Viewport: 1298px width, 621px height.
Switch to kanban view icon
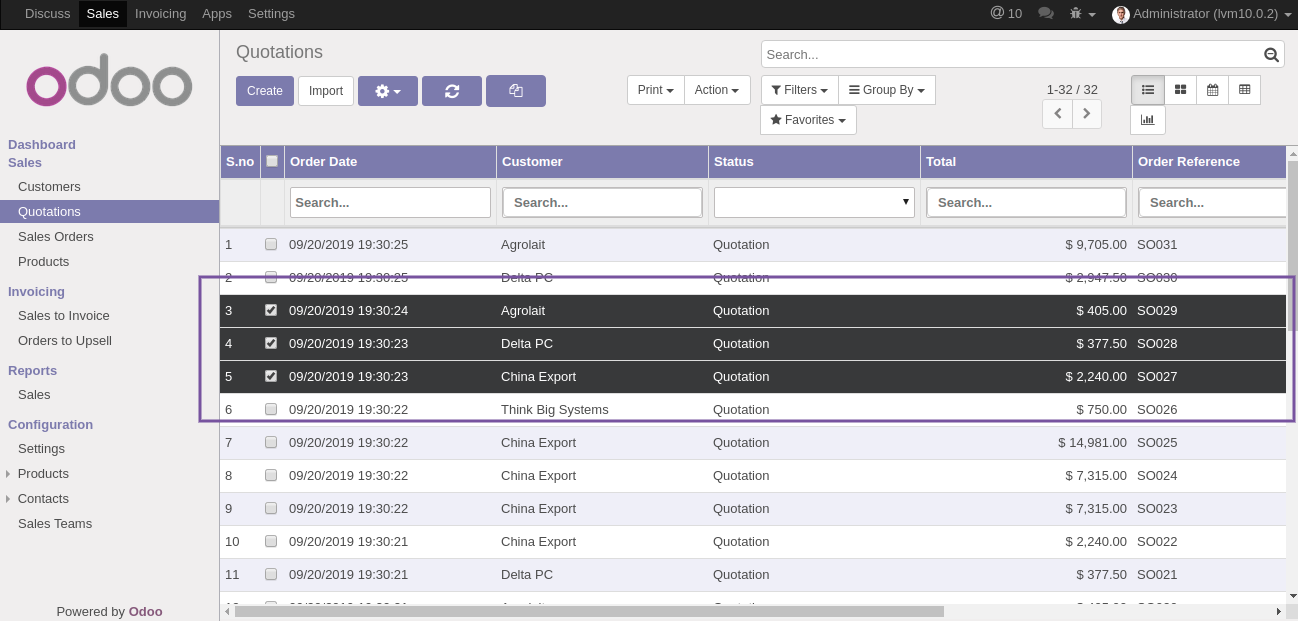(x=1180, y=90)
